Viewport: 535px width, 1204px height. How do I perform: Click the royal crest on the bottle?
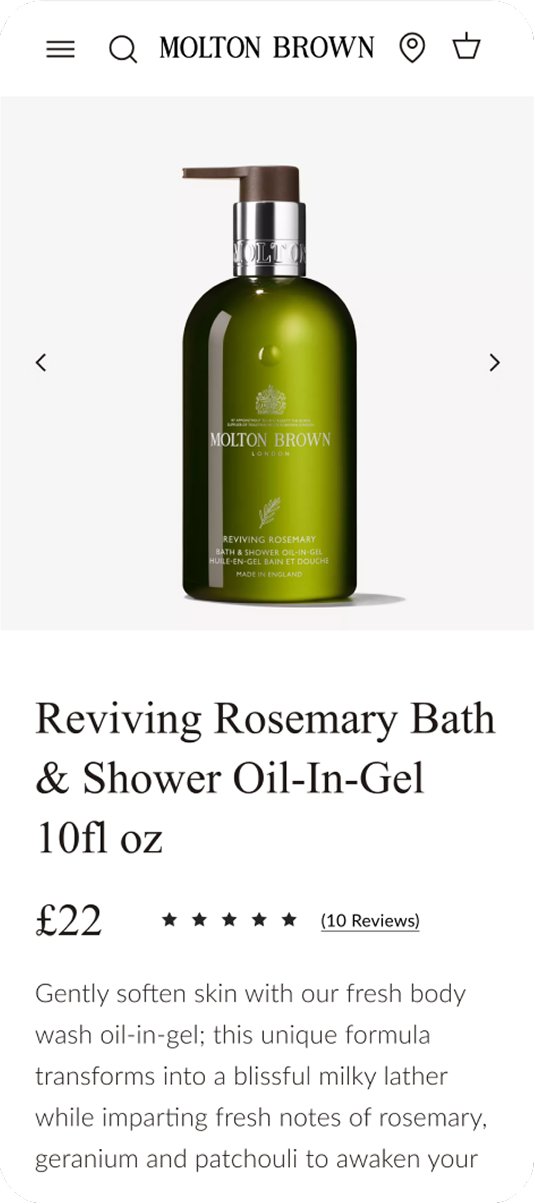[270, 400]
